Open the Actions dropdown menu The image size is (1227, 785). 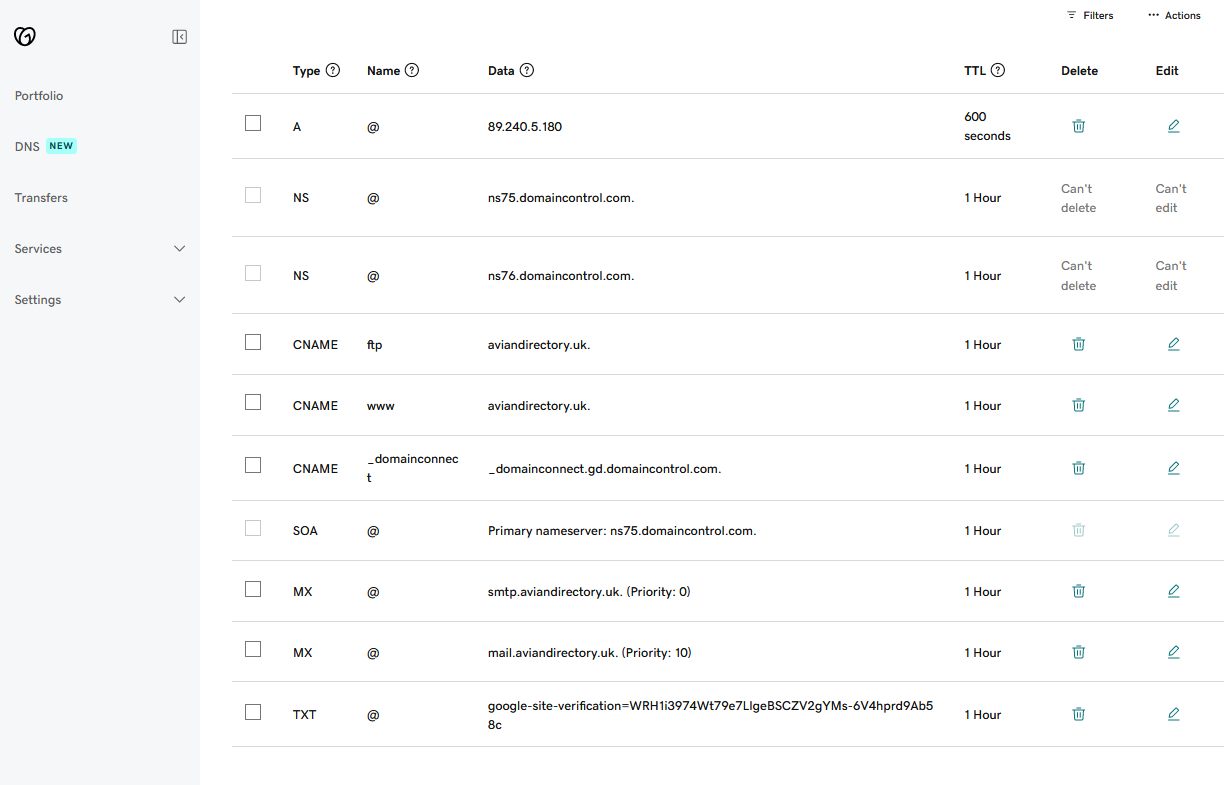(1174, 15)
